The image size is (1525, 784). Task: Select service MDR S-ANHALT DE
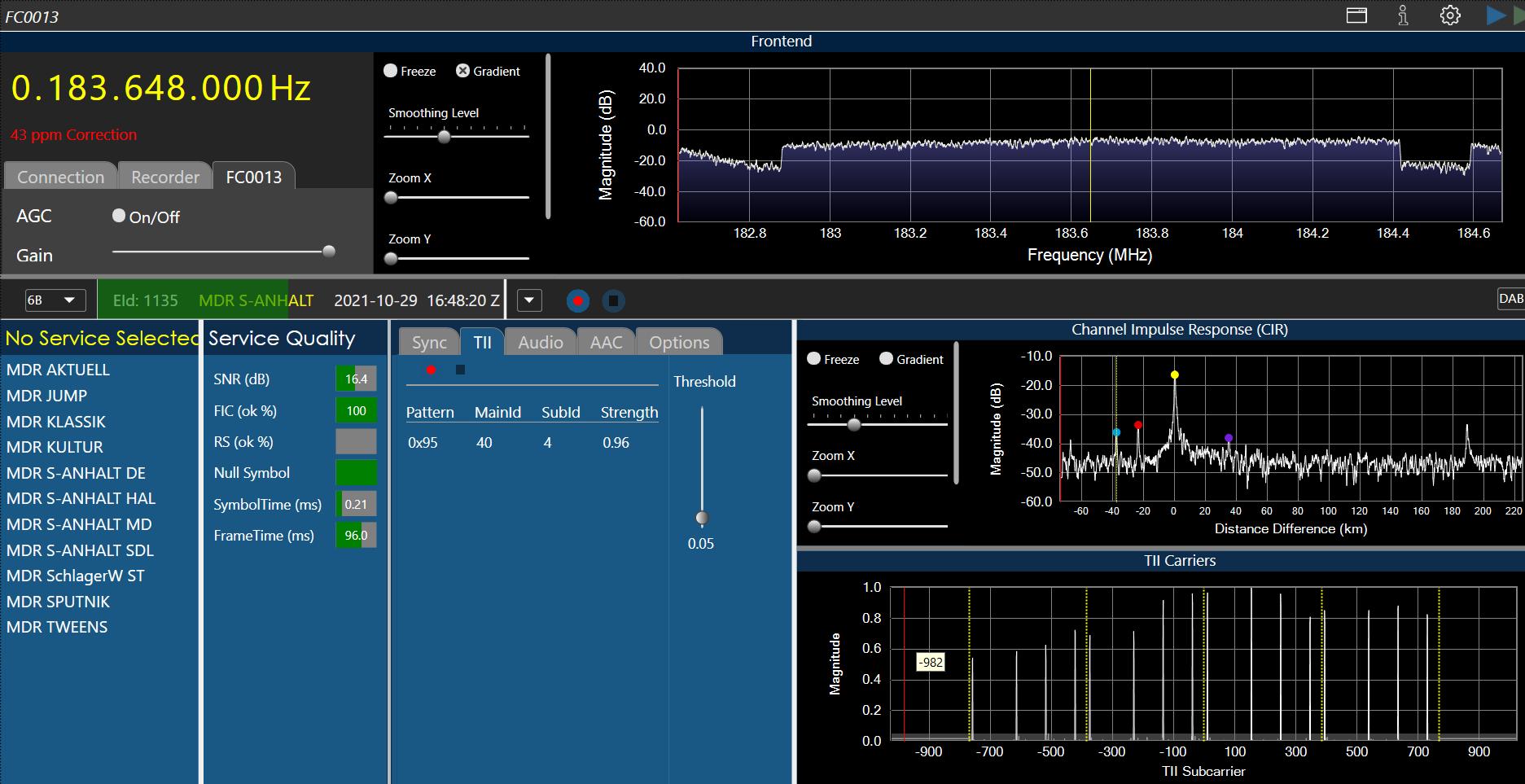coord(76,473)
